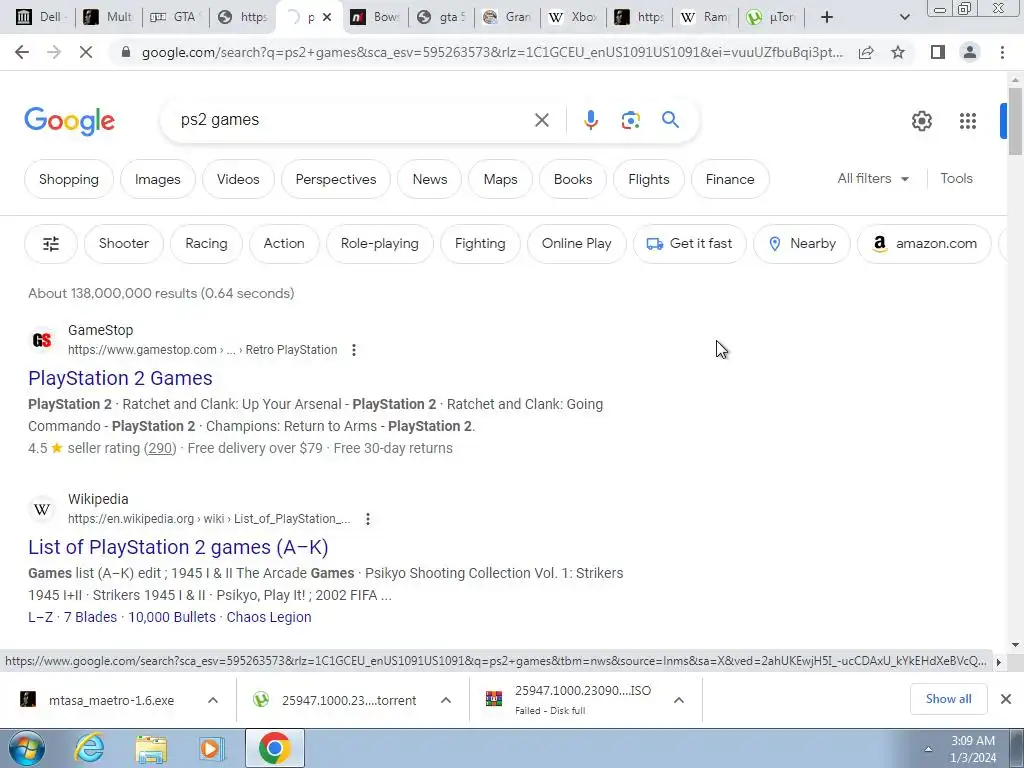The width and height of the screenshot is (1024, 768).
Task: Filter results by Videos
Action: click(238, 179)
